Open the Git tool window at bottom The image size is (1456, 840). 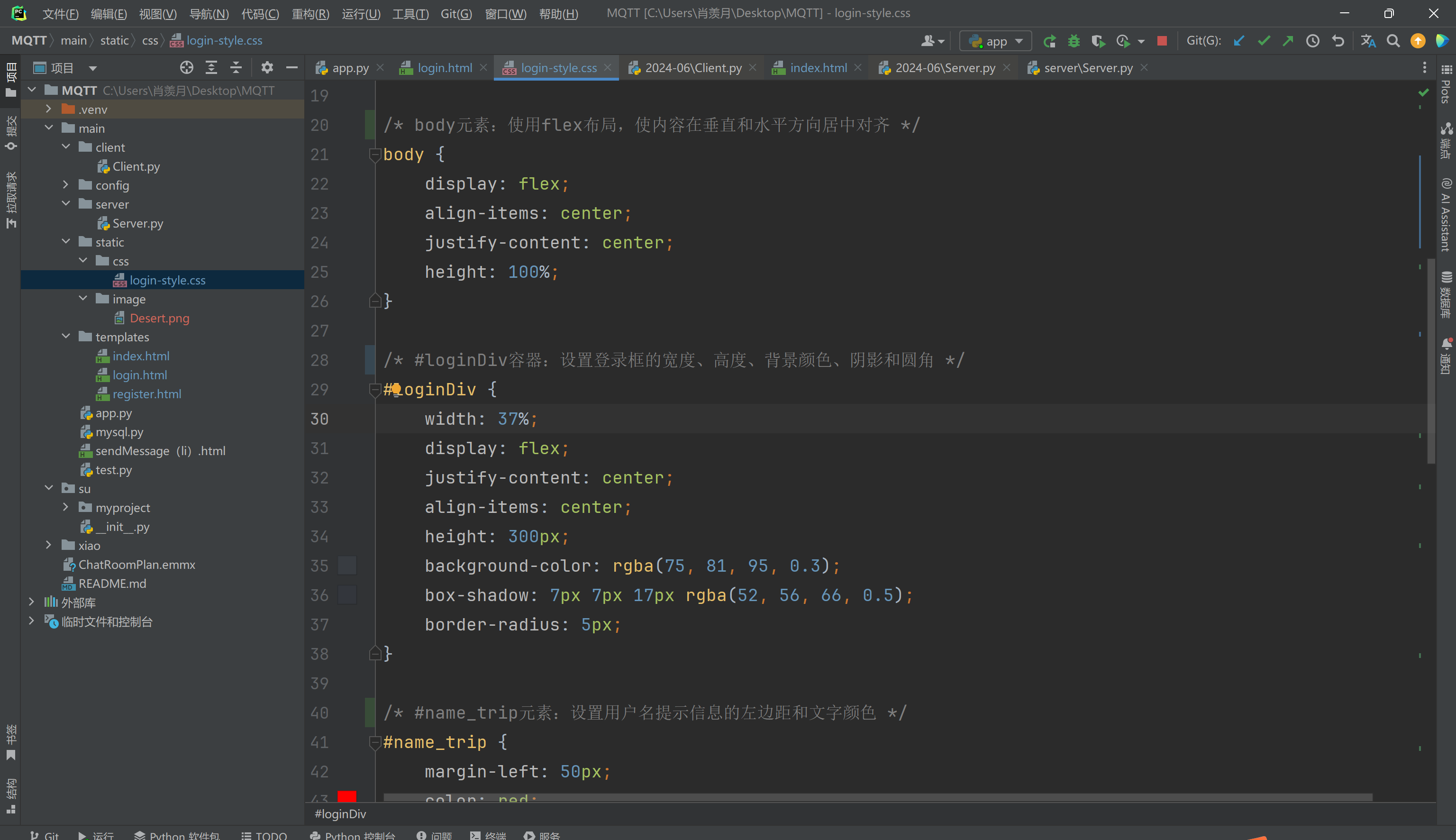(x=45, y=835)
